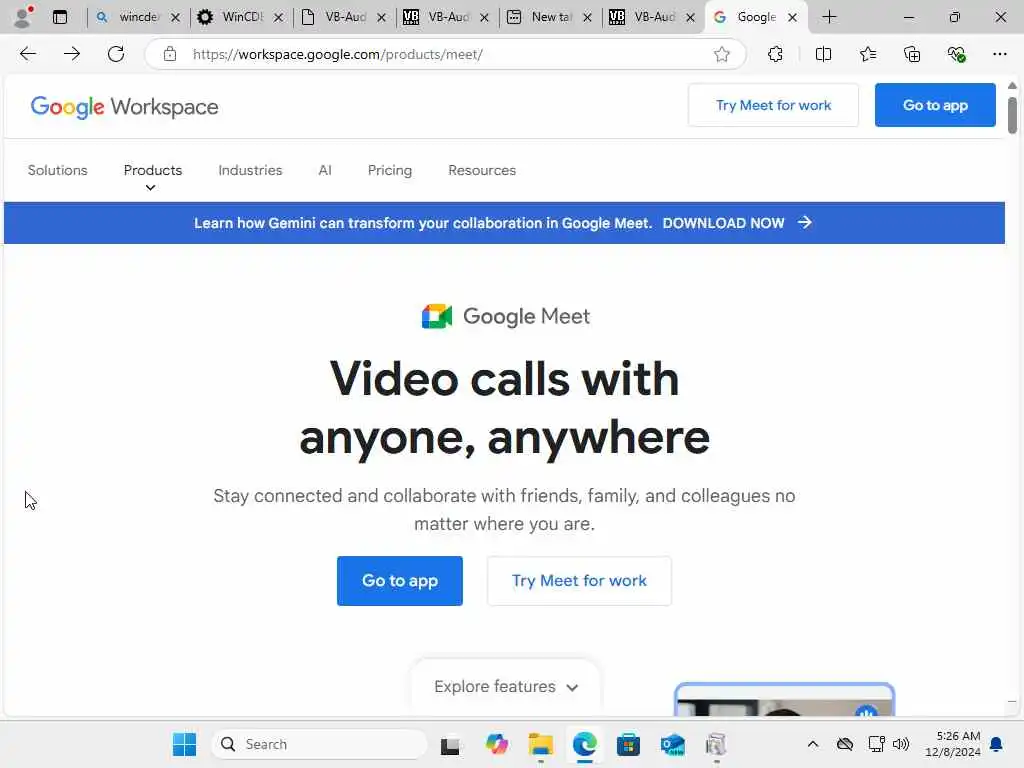This screenshot has height=768, width=1024.
Task: Open the AI nav item
Action: pyautogui.click(x=325, y=170)
